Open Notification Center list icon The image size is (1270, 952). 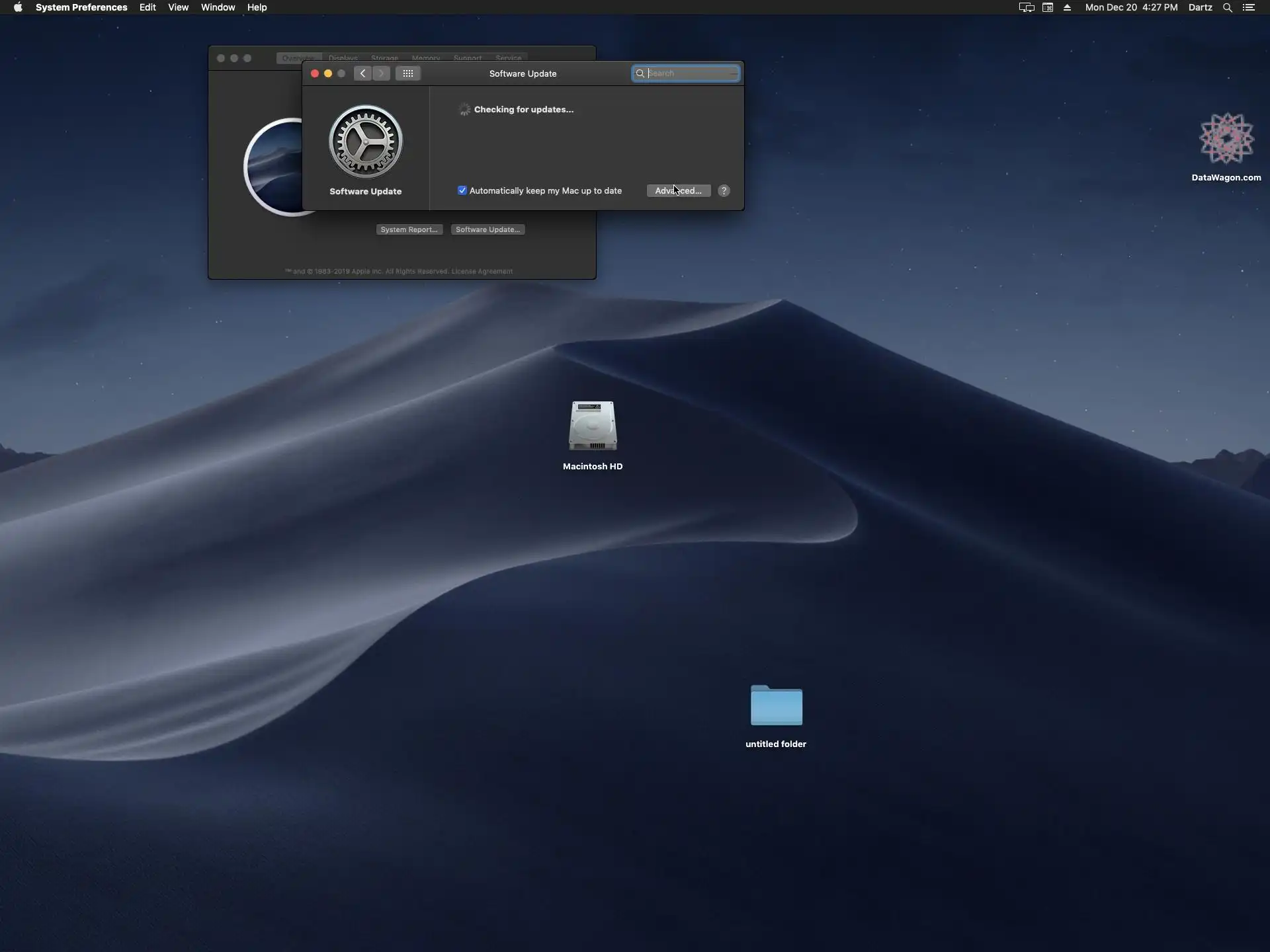point(1249,7)
